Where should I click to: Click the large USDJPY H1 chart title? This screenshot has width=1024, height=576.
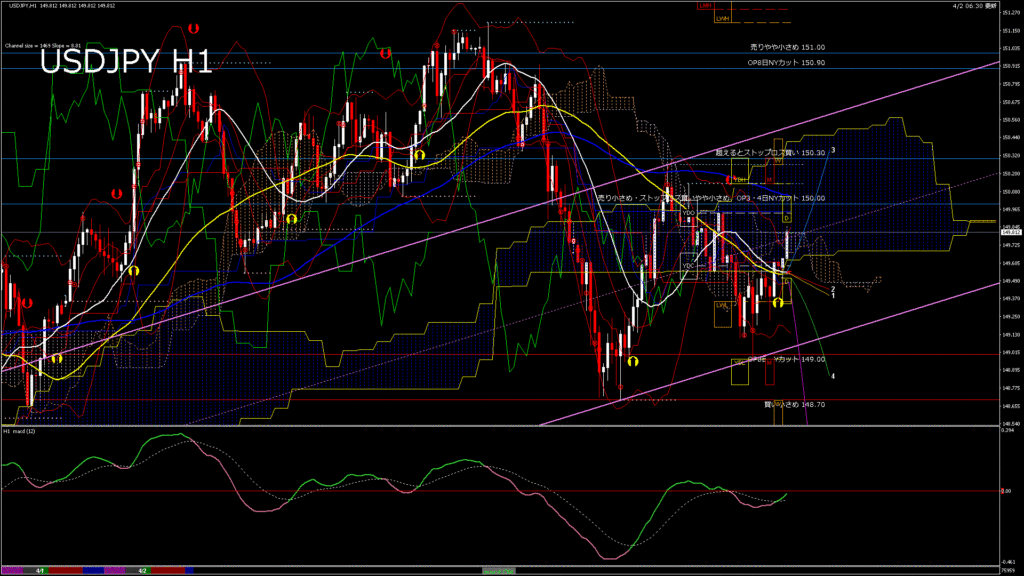click(125, 62)
